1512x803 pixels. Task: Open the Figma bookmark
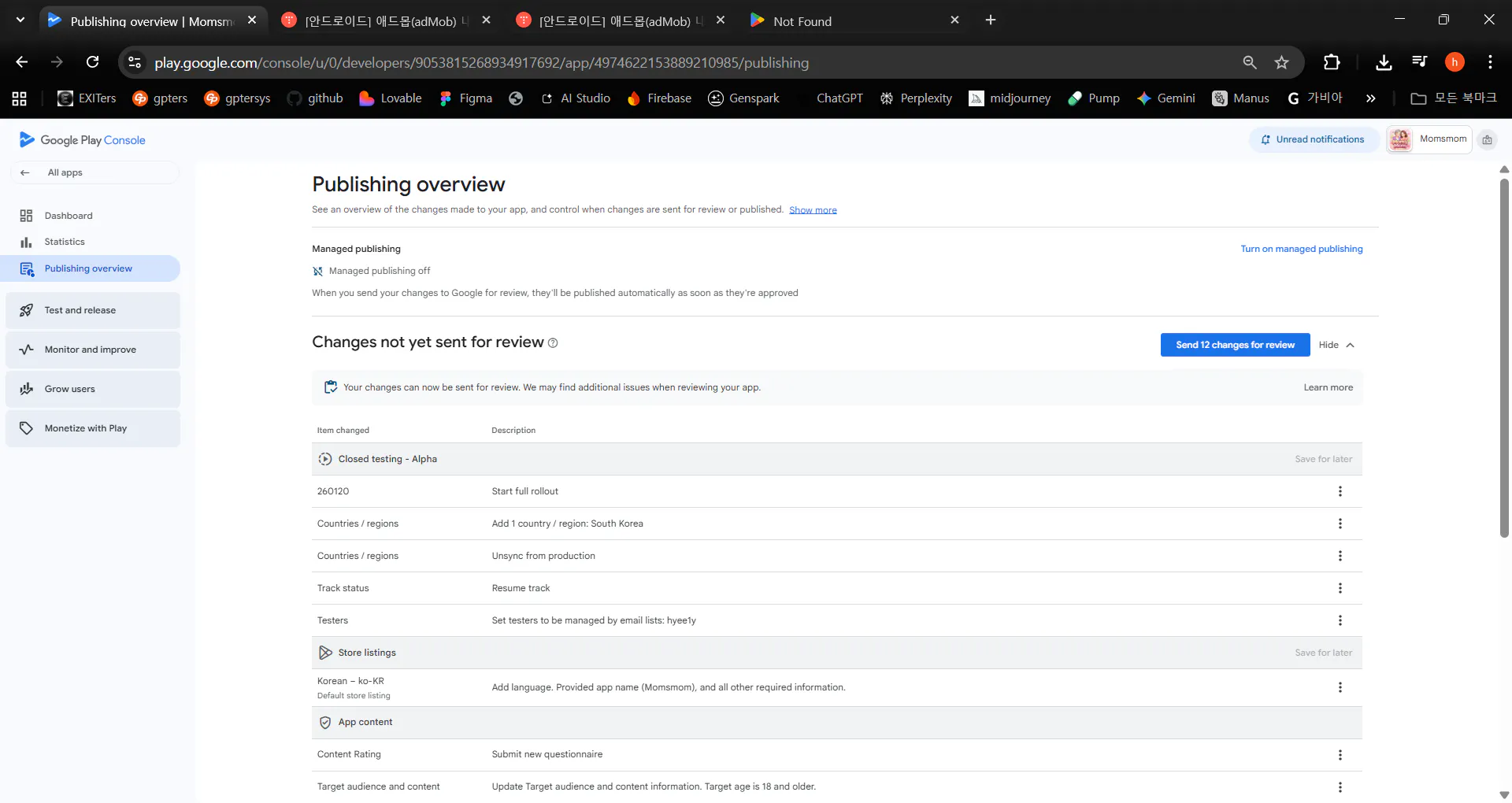pyautogui.click(x=465, y=98)
